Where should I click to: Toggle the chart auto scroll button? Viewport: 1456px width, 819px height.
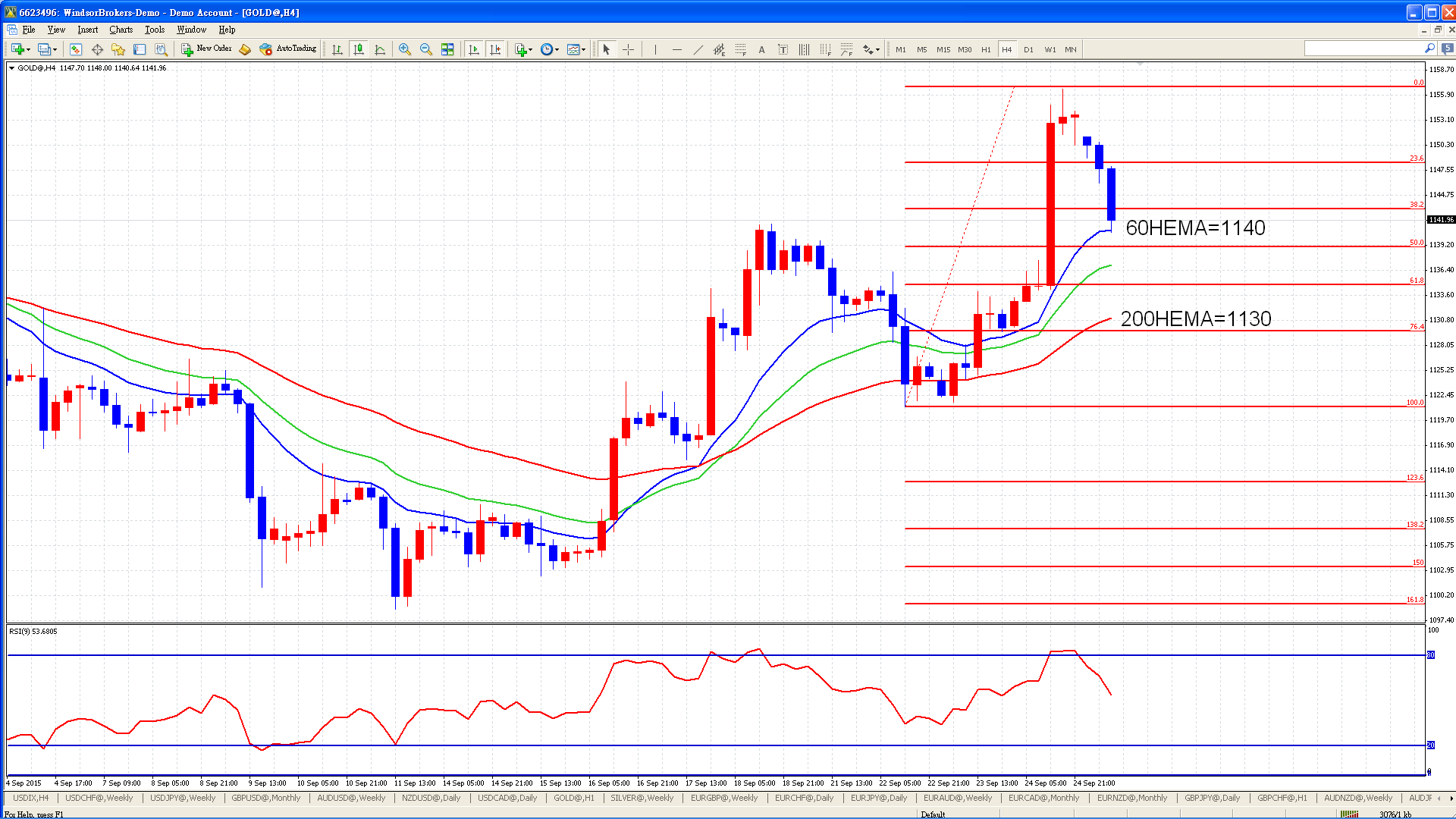point(474,49)
